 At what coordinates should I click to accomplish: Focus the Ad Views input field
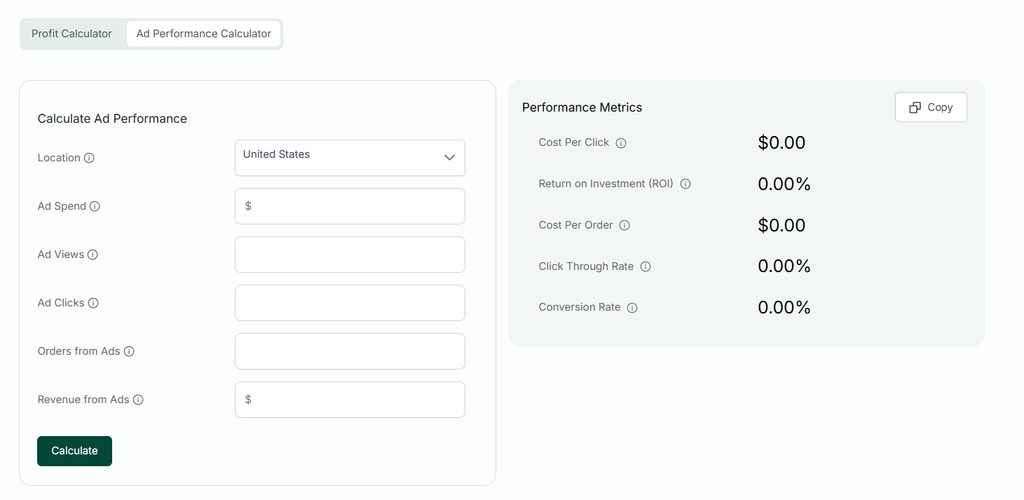[x=350, y=255]
